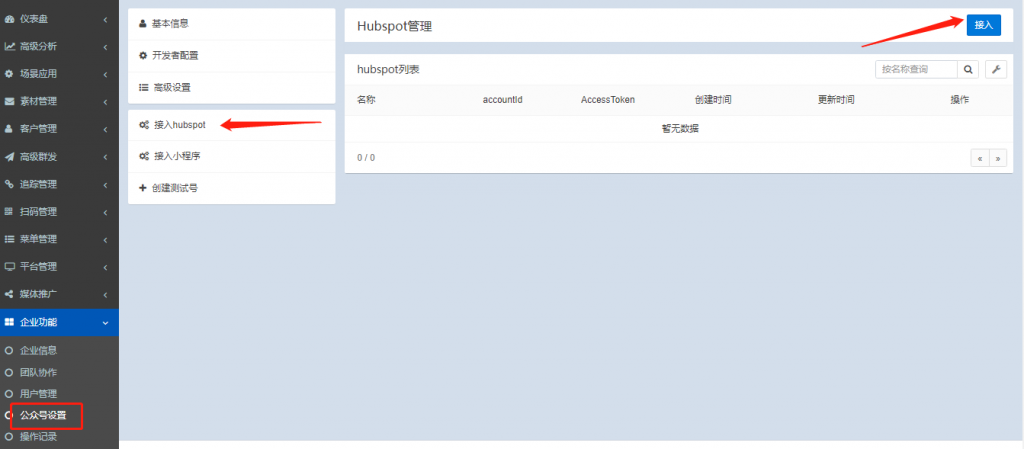This screenshot has width=1024, height=449.
Task: Click the grid icon beside 企业功能
Action: 9,322
